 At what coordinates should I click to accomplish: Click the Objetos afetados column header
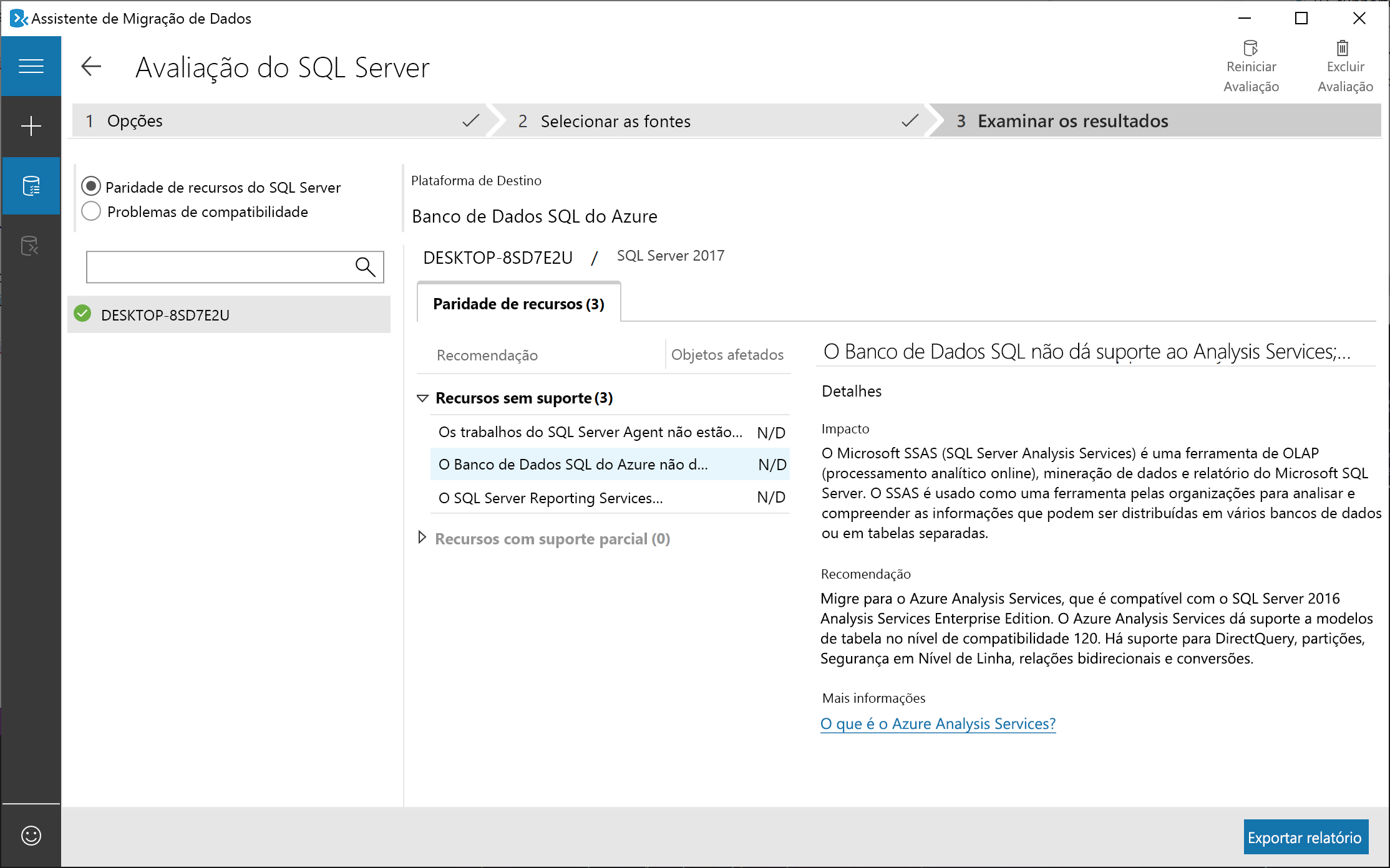tap(727, 354)
